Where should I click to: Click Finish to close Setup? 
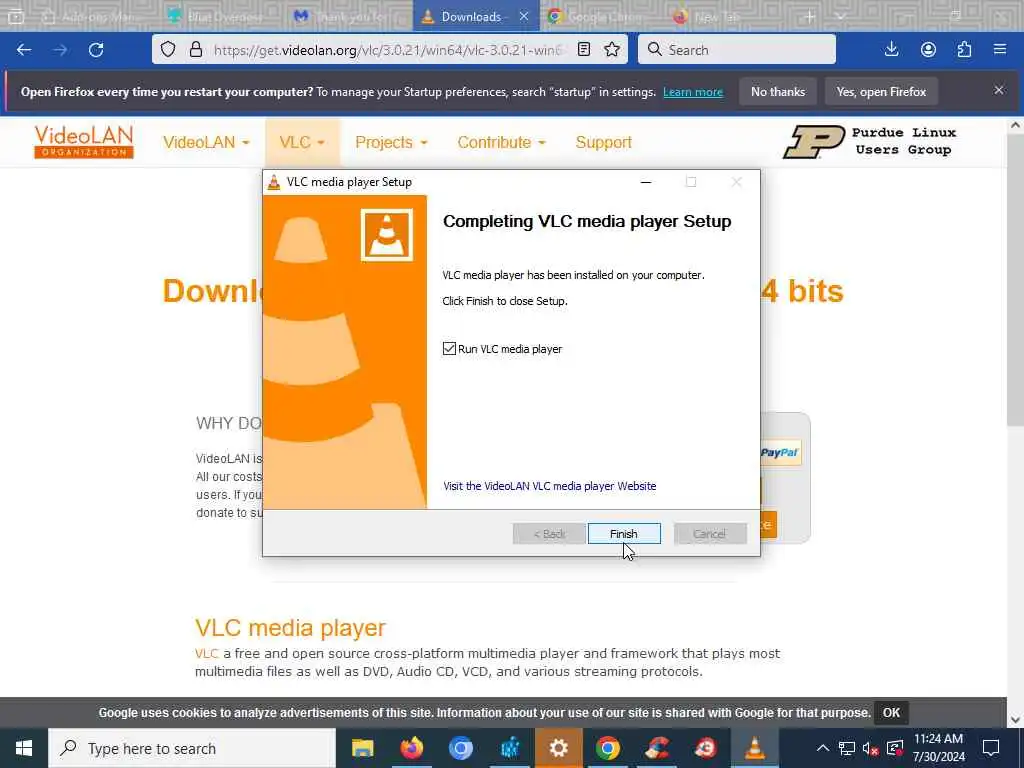click(624, 534)
